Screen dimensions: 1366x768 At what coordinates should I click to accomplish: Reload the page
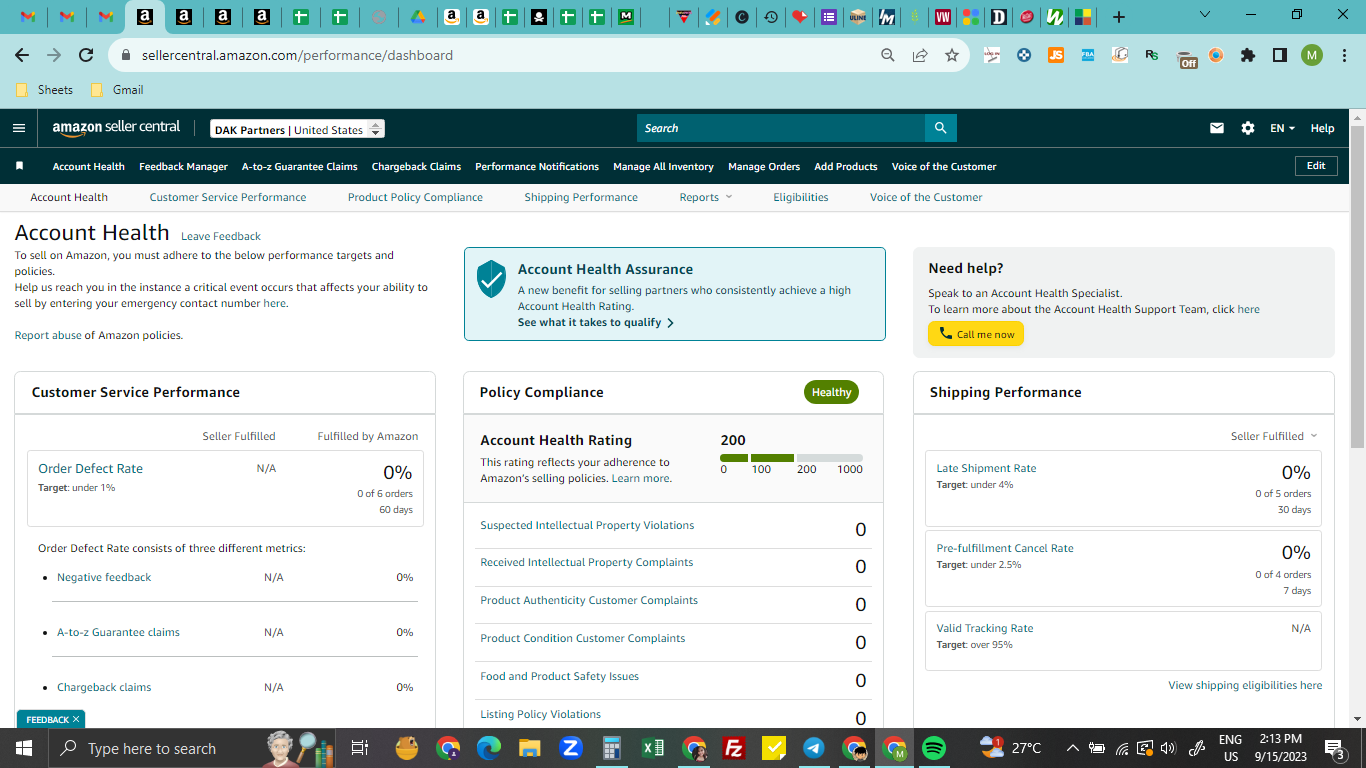click(86, 55)
